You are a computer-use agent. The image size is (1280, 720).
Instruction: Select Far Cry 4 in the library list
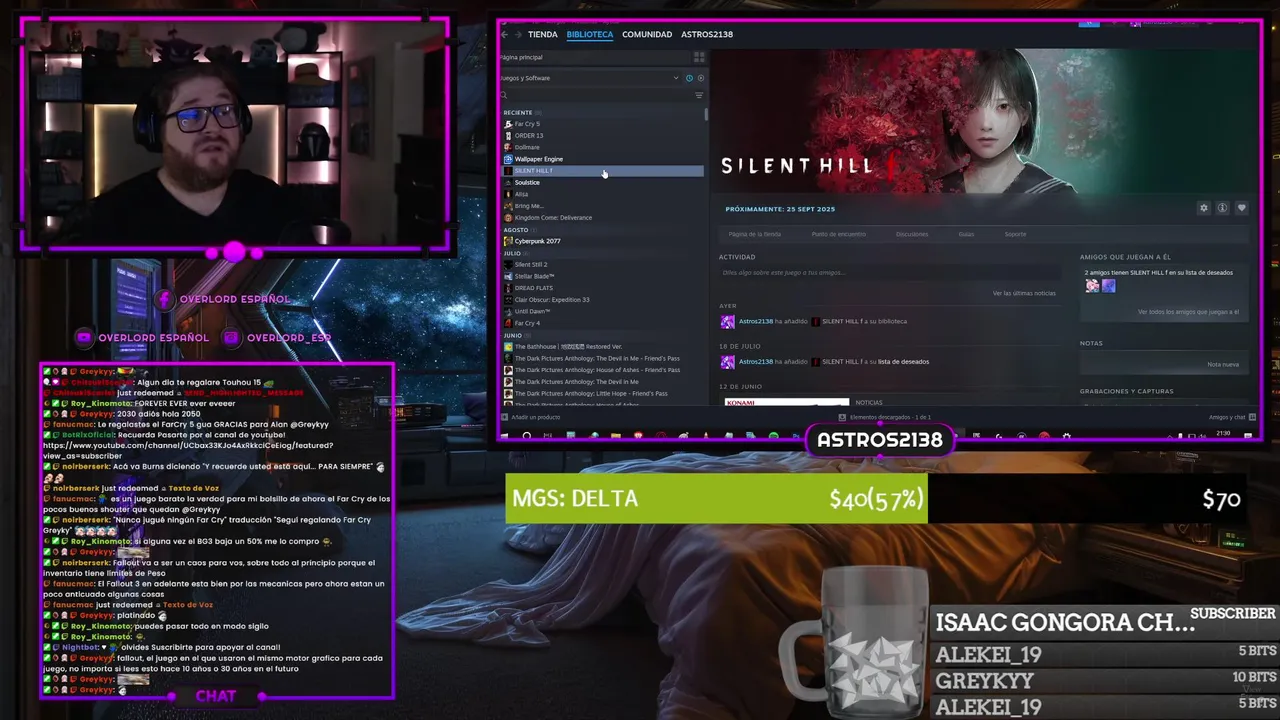(603, 323)
